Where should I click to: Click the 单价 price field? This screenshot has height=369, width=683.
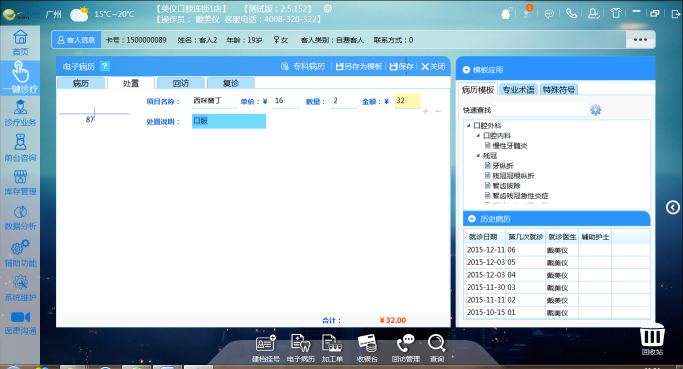(286, 101)
